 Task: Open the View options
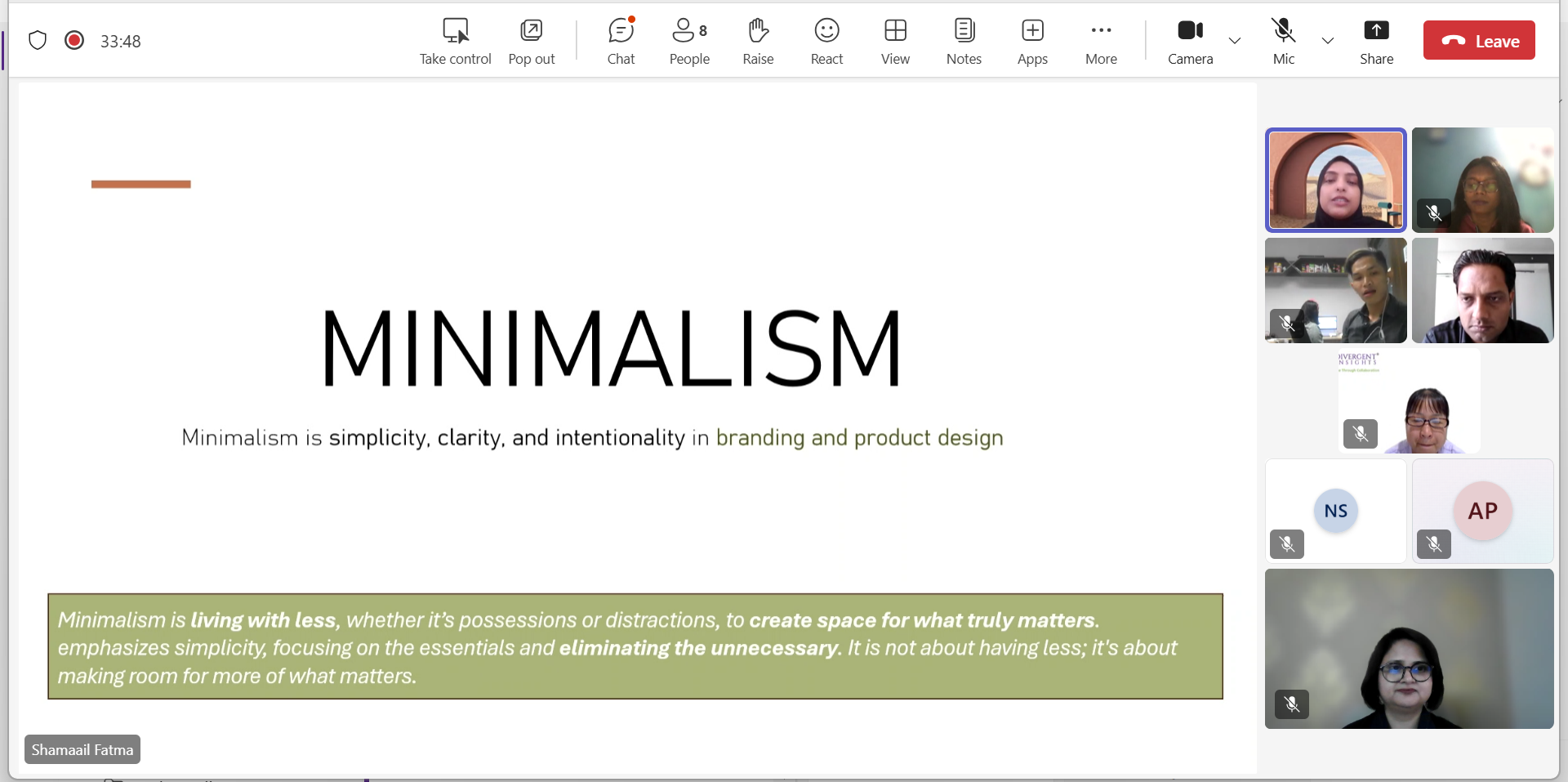tap(895, 42)
